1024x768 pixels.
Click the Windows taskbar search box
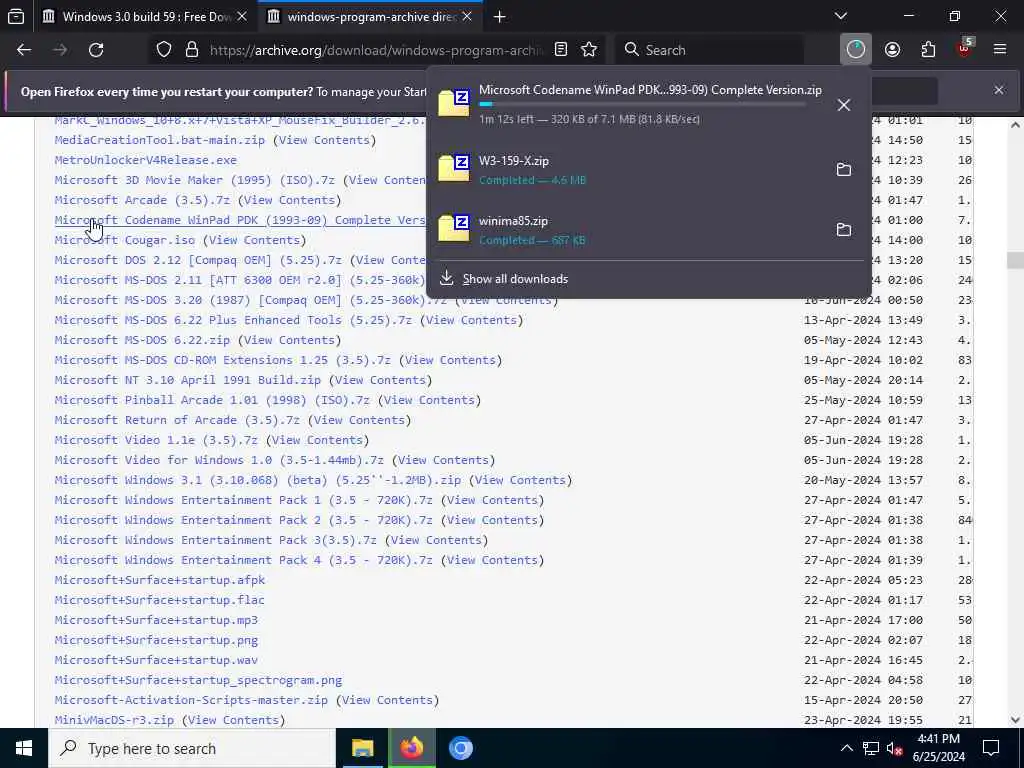point(192,748)
